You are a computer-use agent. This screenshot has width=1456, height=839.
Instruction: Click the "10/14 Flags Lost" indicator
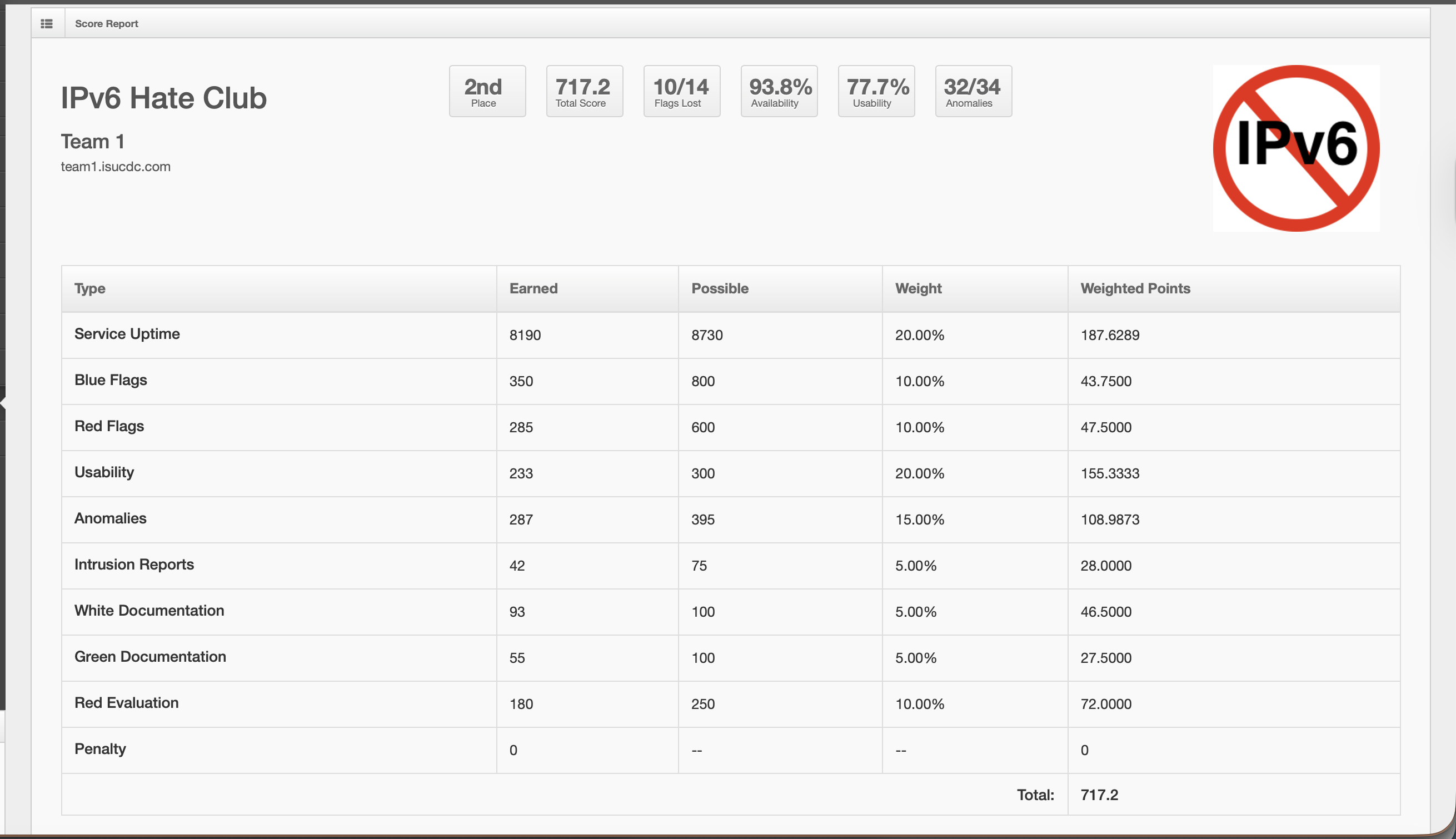pos(681,91)
